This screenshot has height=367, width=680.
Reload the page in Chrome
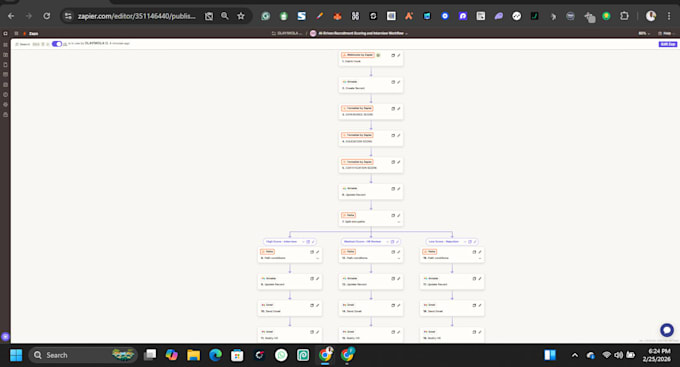47,16
